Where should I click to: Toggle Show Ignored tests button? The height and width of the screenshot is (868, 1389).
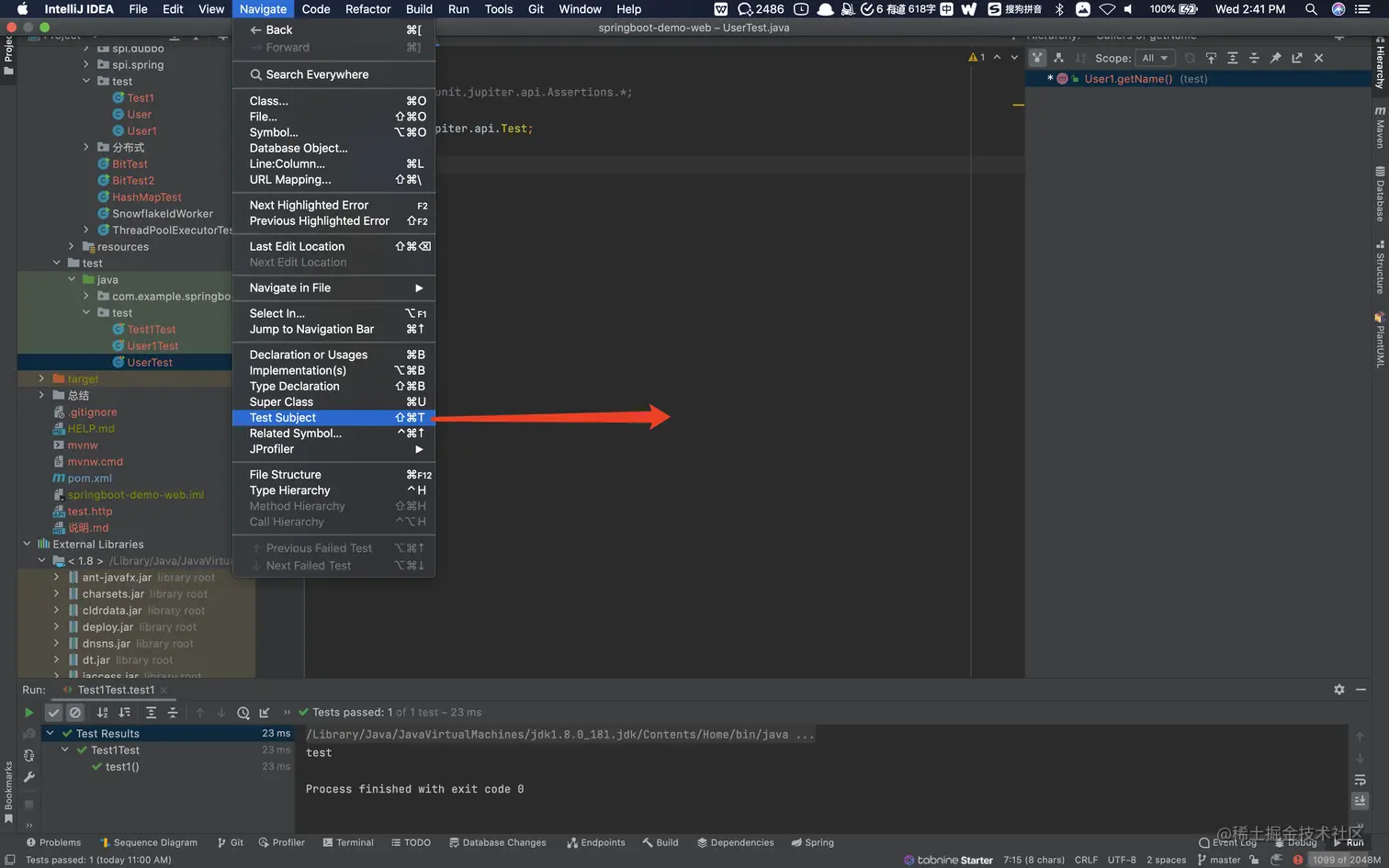pos(75,713)
